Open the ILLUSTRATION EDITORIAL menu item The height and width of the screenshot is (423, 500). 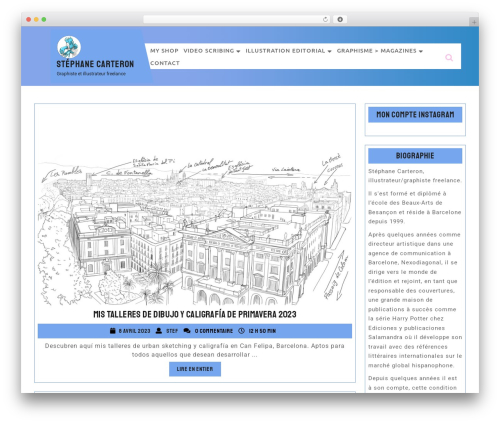285,51
